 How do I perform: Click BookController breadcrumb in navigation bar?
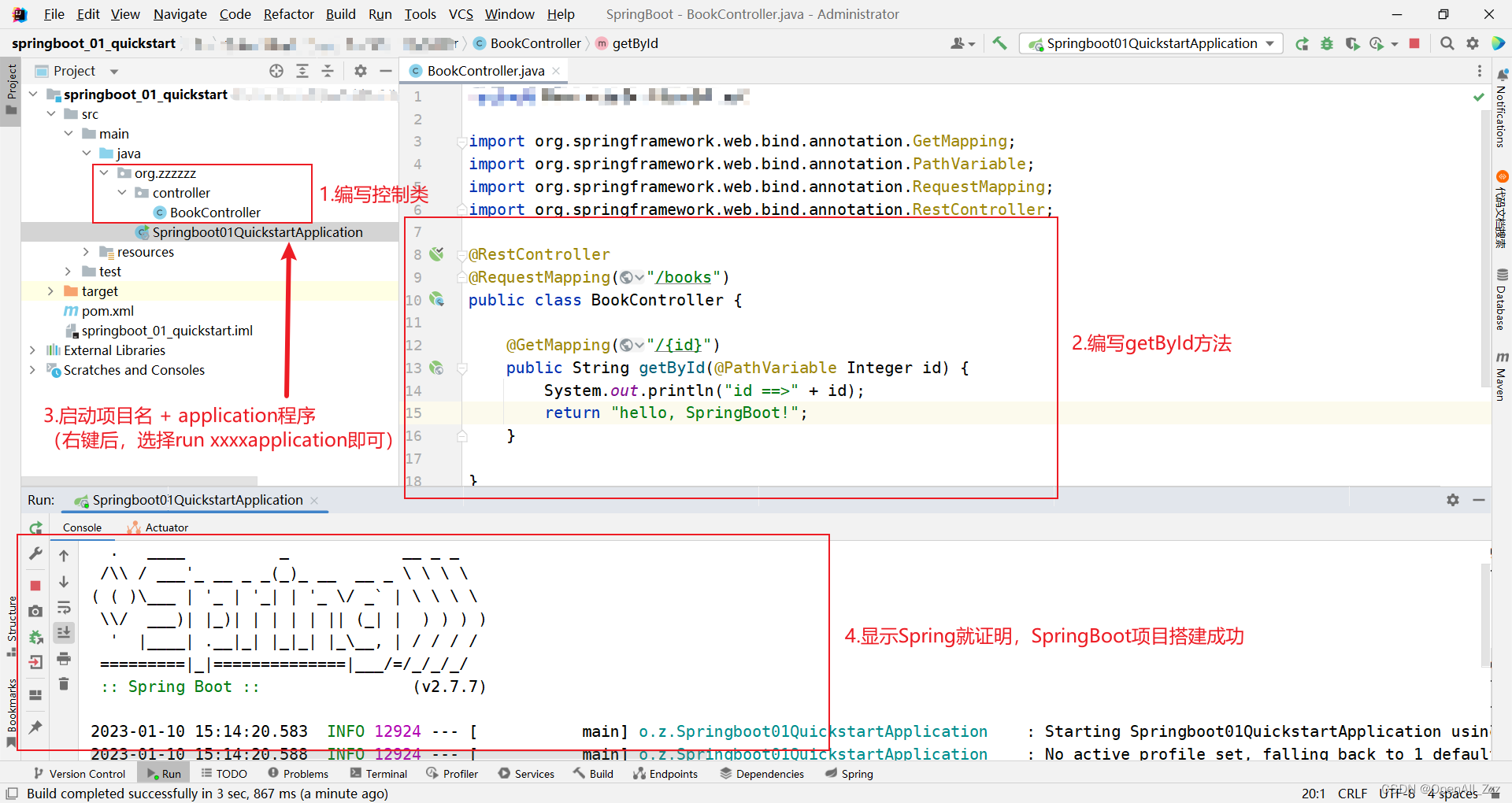coord(527,43)
